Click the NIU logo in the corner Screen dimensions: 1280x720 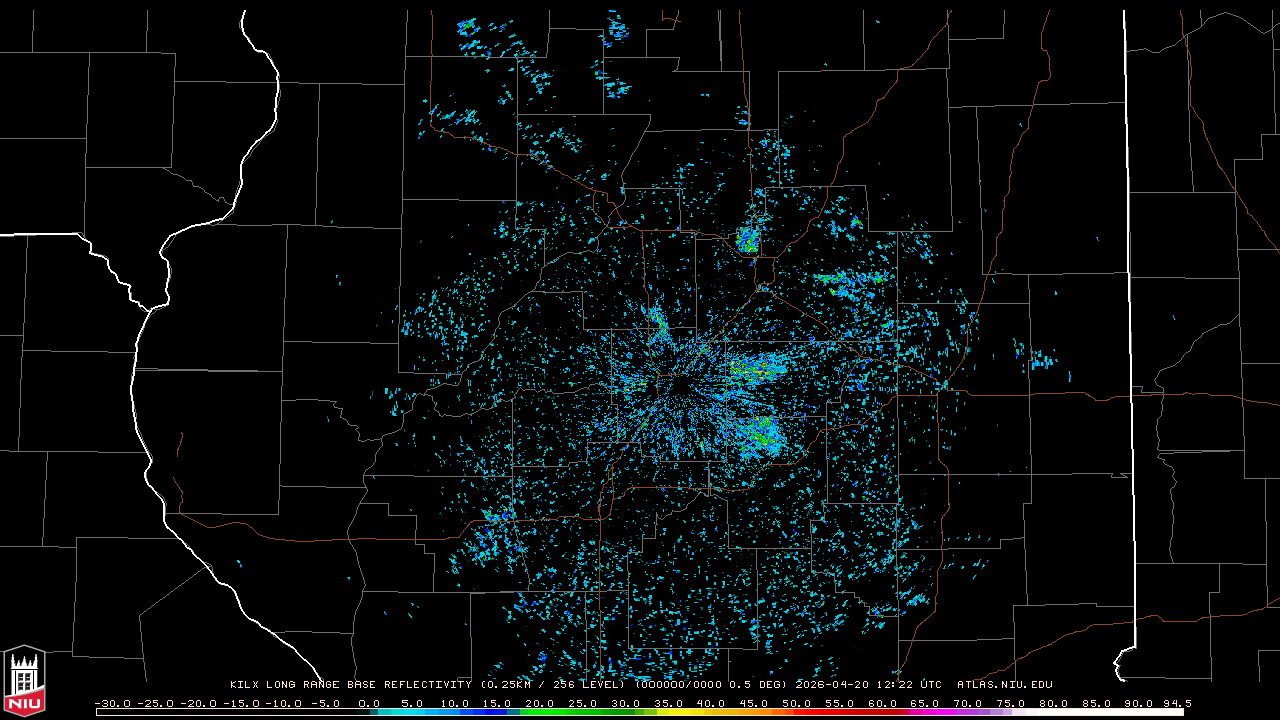(24, 683)
